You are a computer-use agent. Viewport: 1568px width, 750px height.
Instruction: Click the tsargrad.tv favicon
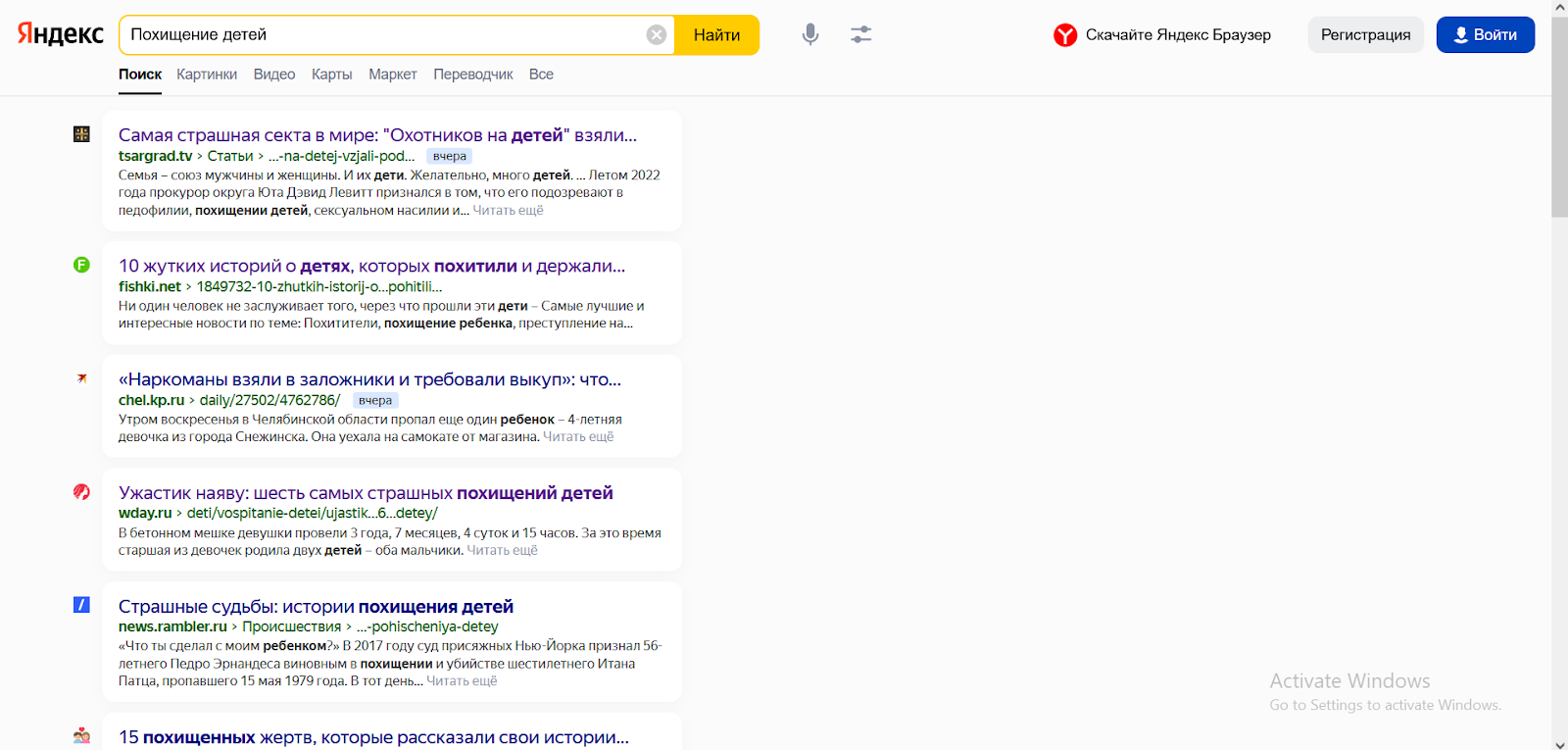coord(81,134)
